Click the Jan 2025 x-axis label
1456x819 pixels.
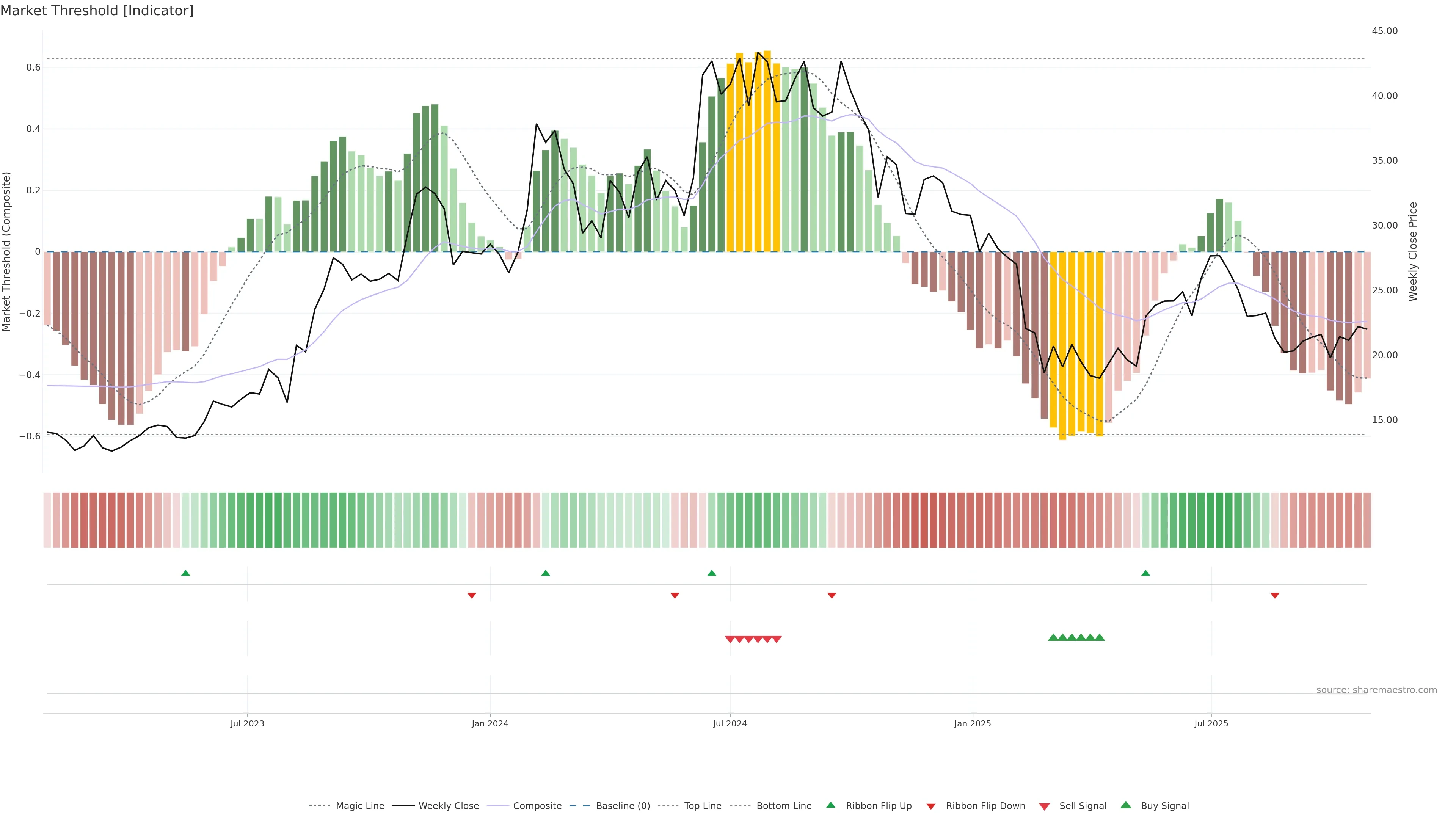point(972,723)
